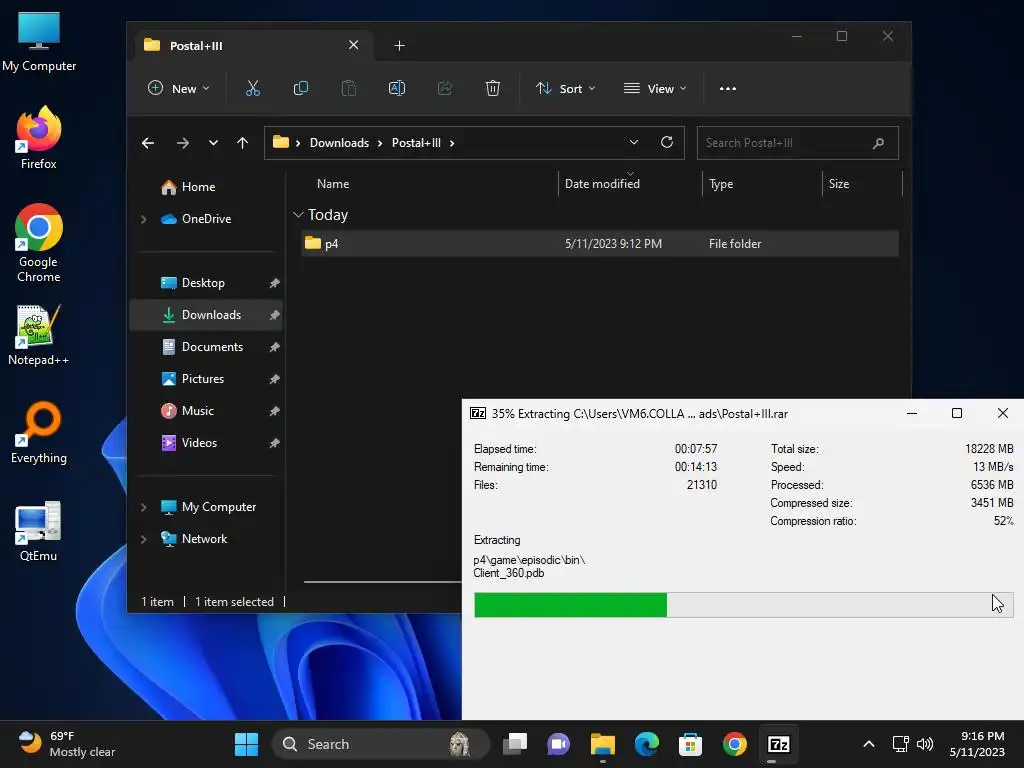This screenshot has width=1024, height=768.
Task: Open Notepad++ desktop shortcut
Action: pos(39,335)
